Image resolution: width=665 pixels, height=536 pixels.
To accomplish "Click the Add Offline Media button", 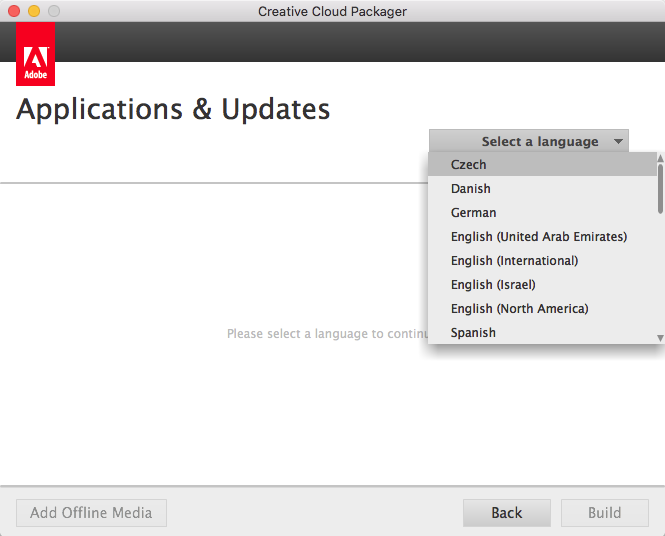I will click(x=91, y=513).
